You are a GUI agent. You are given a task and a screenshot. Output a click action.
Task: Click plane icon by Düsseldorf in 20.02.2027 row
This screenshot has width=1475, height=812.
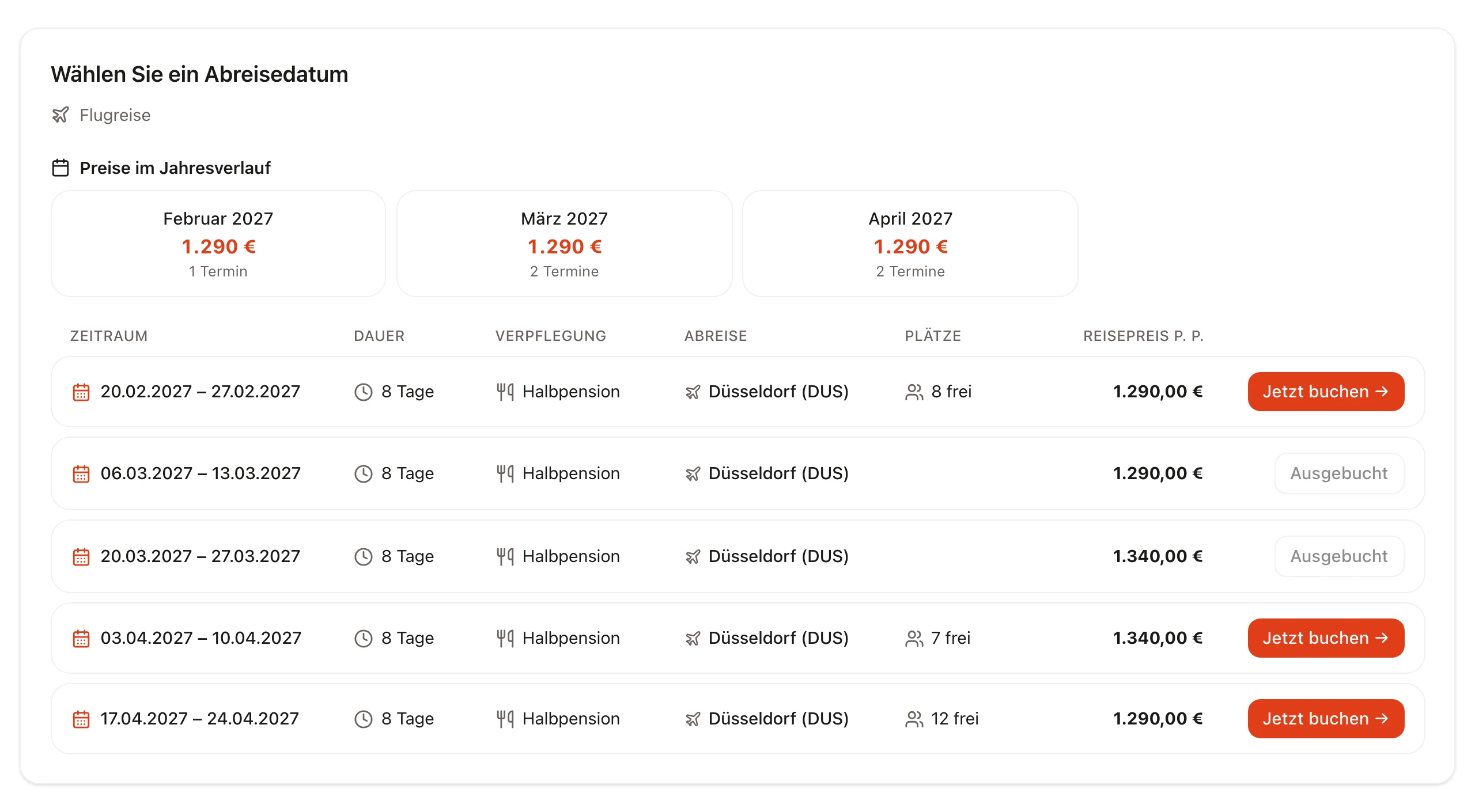coord(693,392)
